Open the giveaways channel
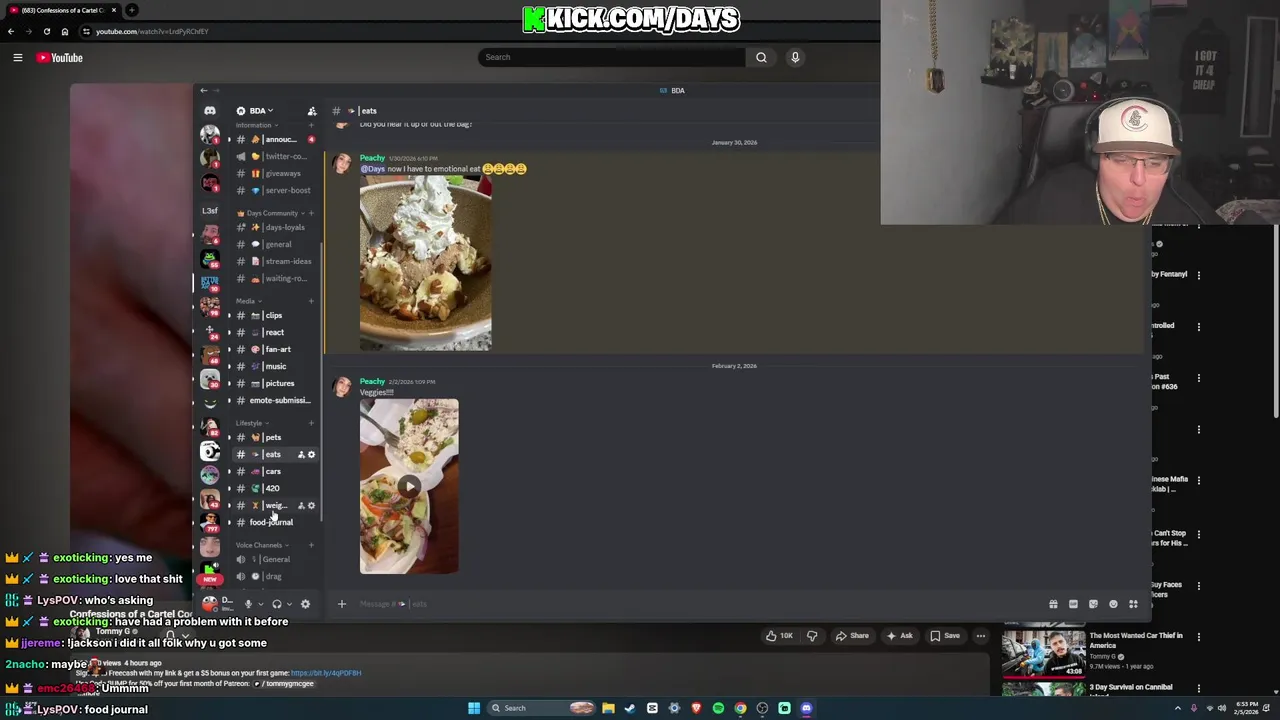The width and height of the screenshot is (1280, 720). coord(274,174)
